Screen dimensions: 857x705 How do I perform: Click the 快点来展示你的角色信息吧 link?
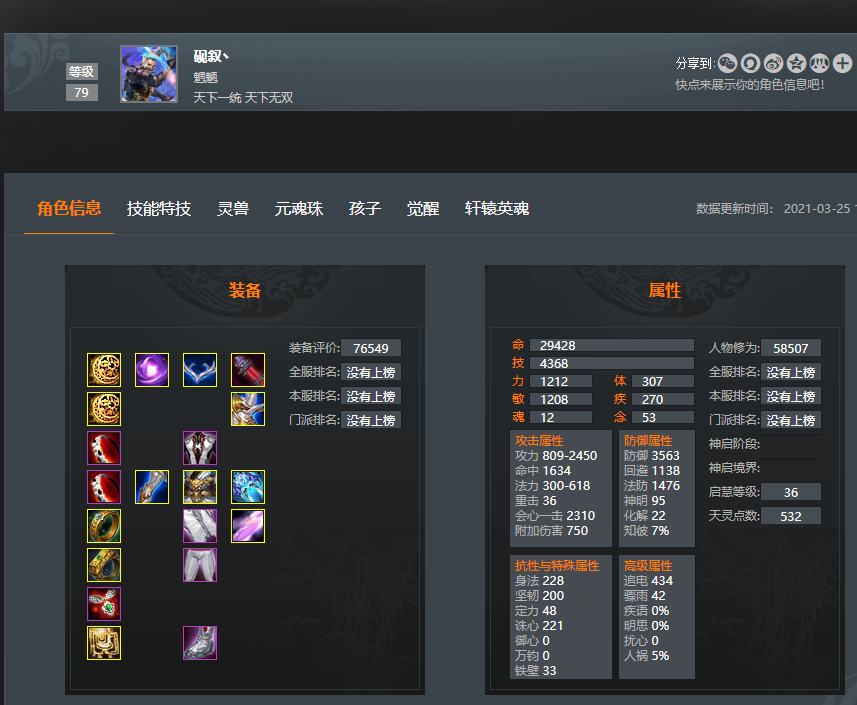(x=749, y=85)
